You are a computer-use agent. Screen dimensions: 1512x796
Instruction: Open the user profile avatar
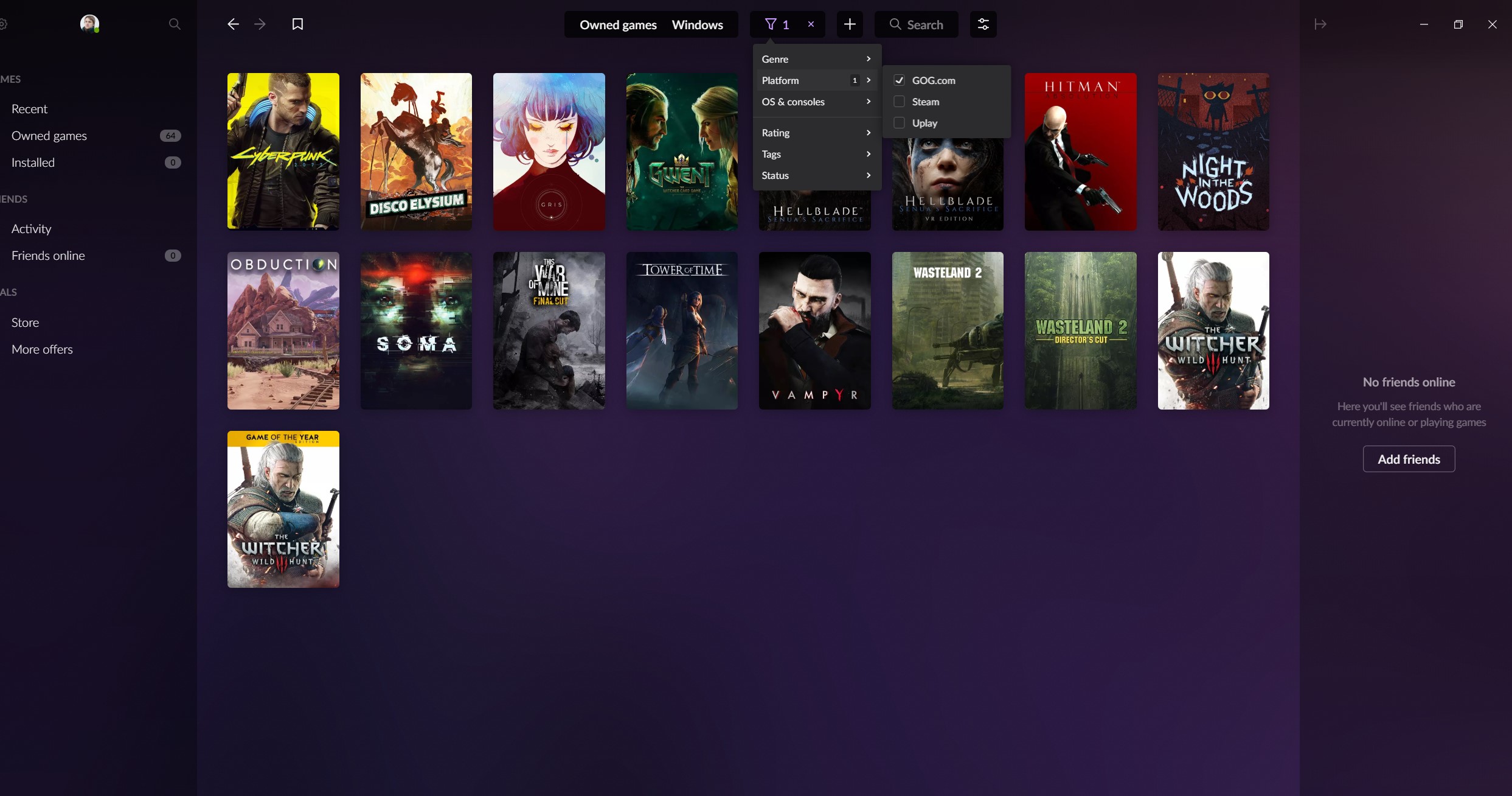point(89,24)
